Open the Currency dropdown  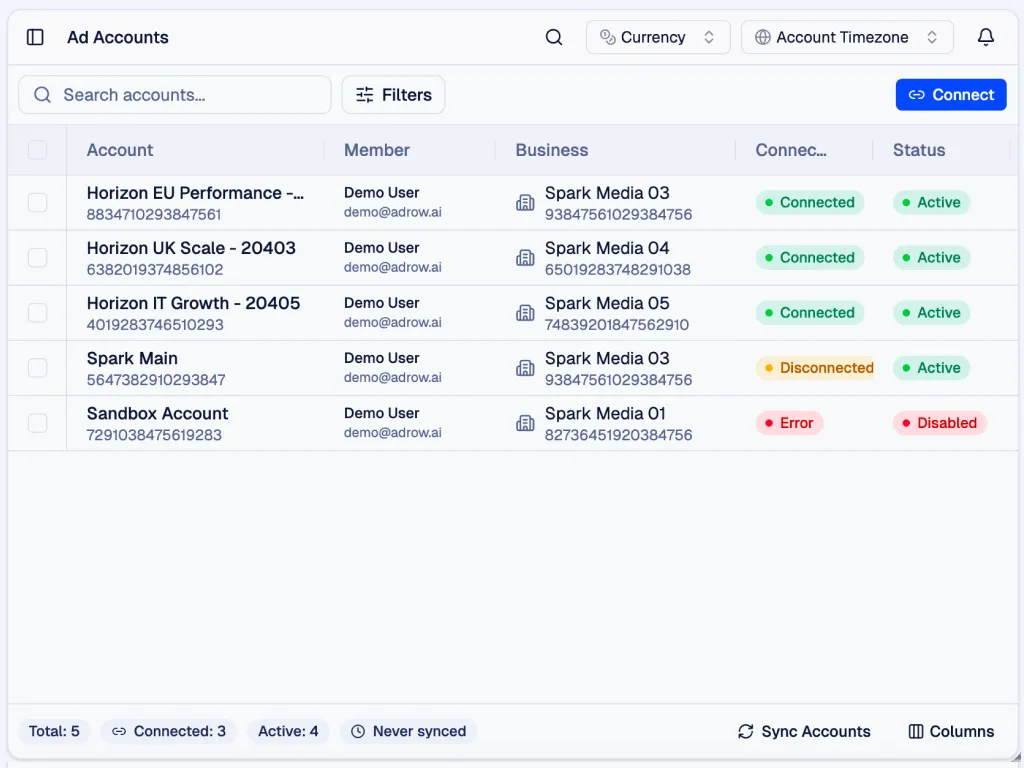[657, 37]
